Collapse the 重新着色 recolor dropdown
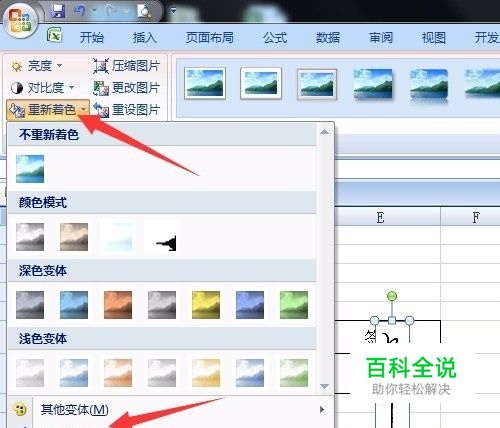This screenshot has width=500, height=428. pos(48,110)
